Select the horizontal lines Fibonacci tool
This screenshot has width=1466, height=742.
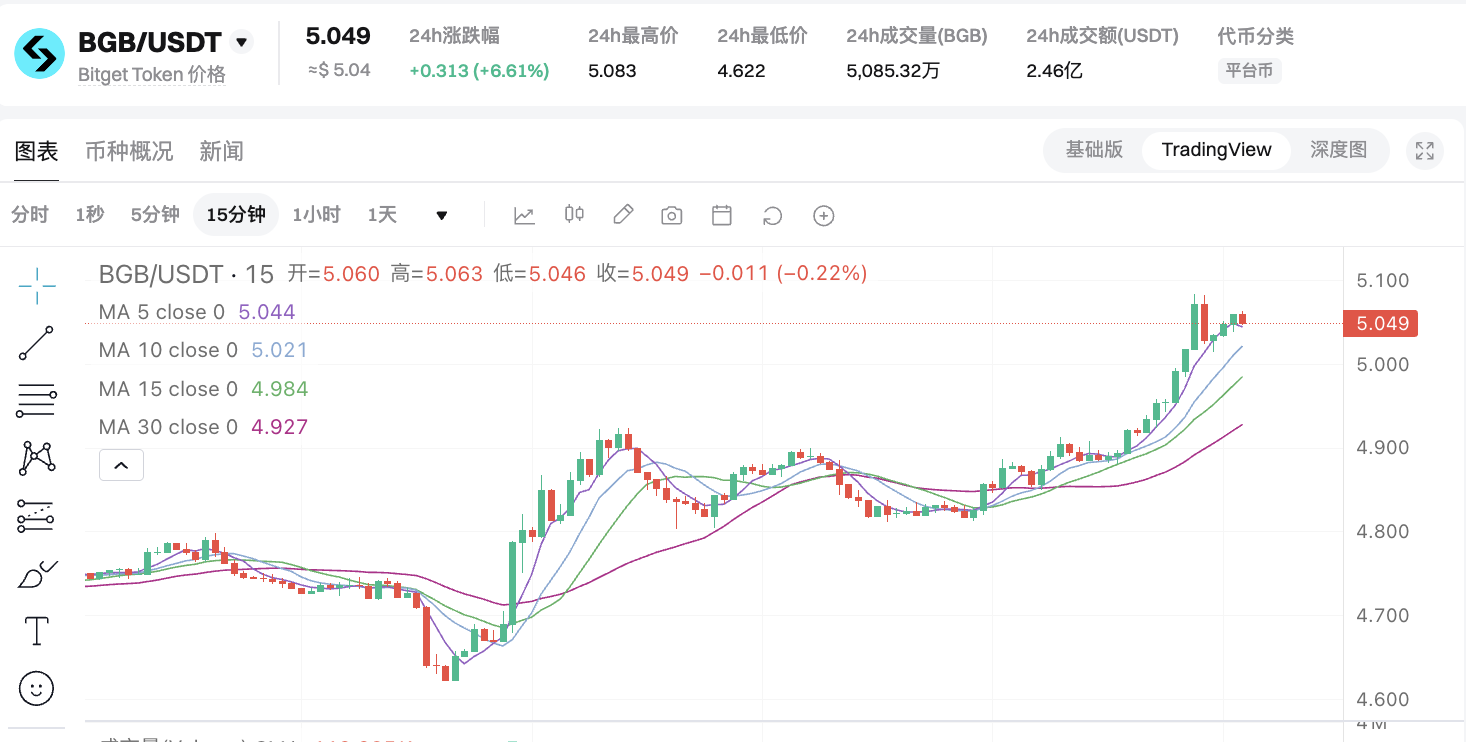pyautogui.click(x=37, y=401)
